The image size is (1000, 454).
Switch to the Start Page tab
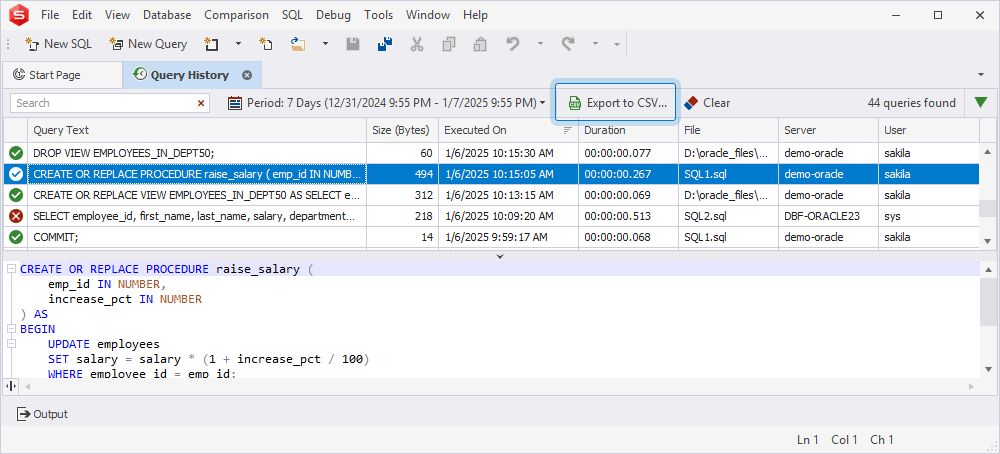tap(62, 75)
